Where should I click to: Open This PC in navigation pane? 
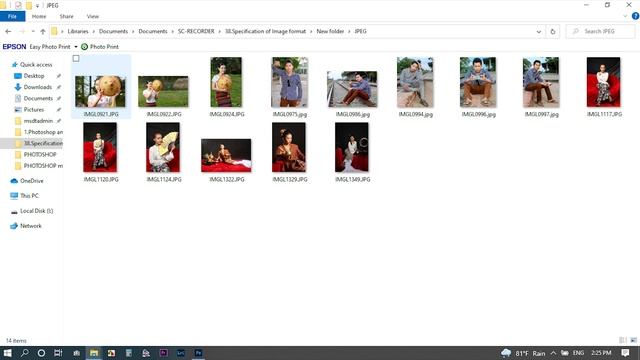coord(29,196)
